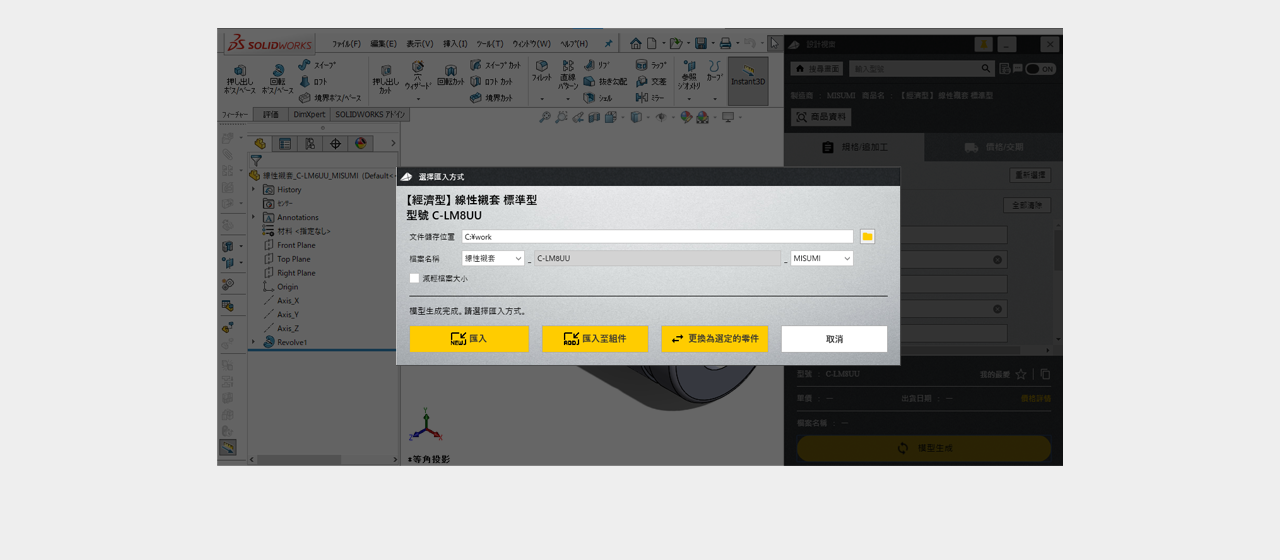Click the Home icon in top toolbar
1280x560 pixels.
(x=635, y=43)
